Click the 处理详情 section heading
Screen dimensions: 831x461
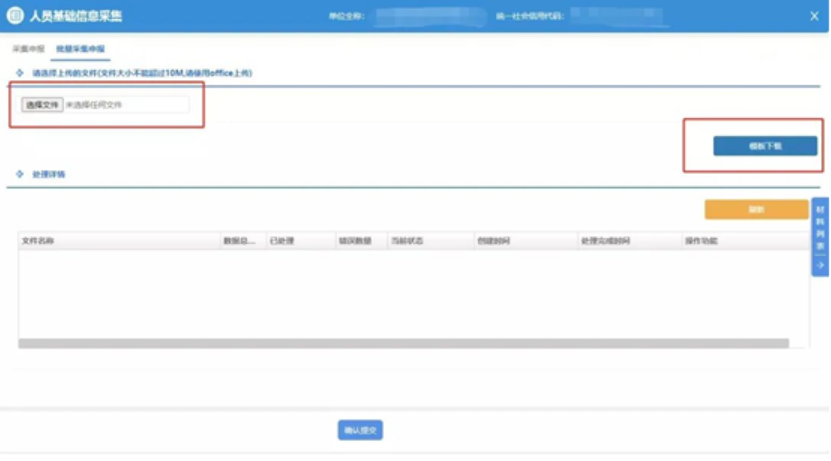tap(49, 174)
